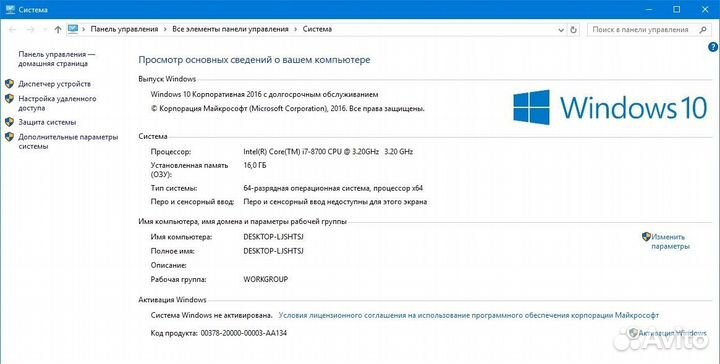
Task: Open Microsoft license agreement terms link
Action: (x=468, y=315)
